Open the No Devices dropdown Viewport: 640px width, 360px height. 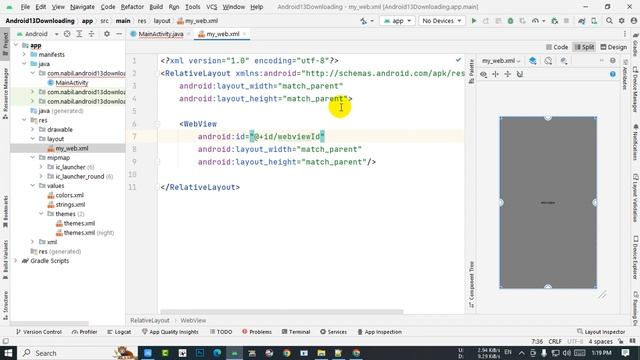pyautogui.click(x=442, y=21)
